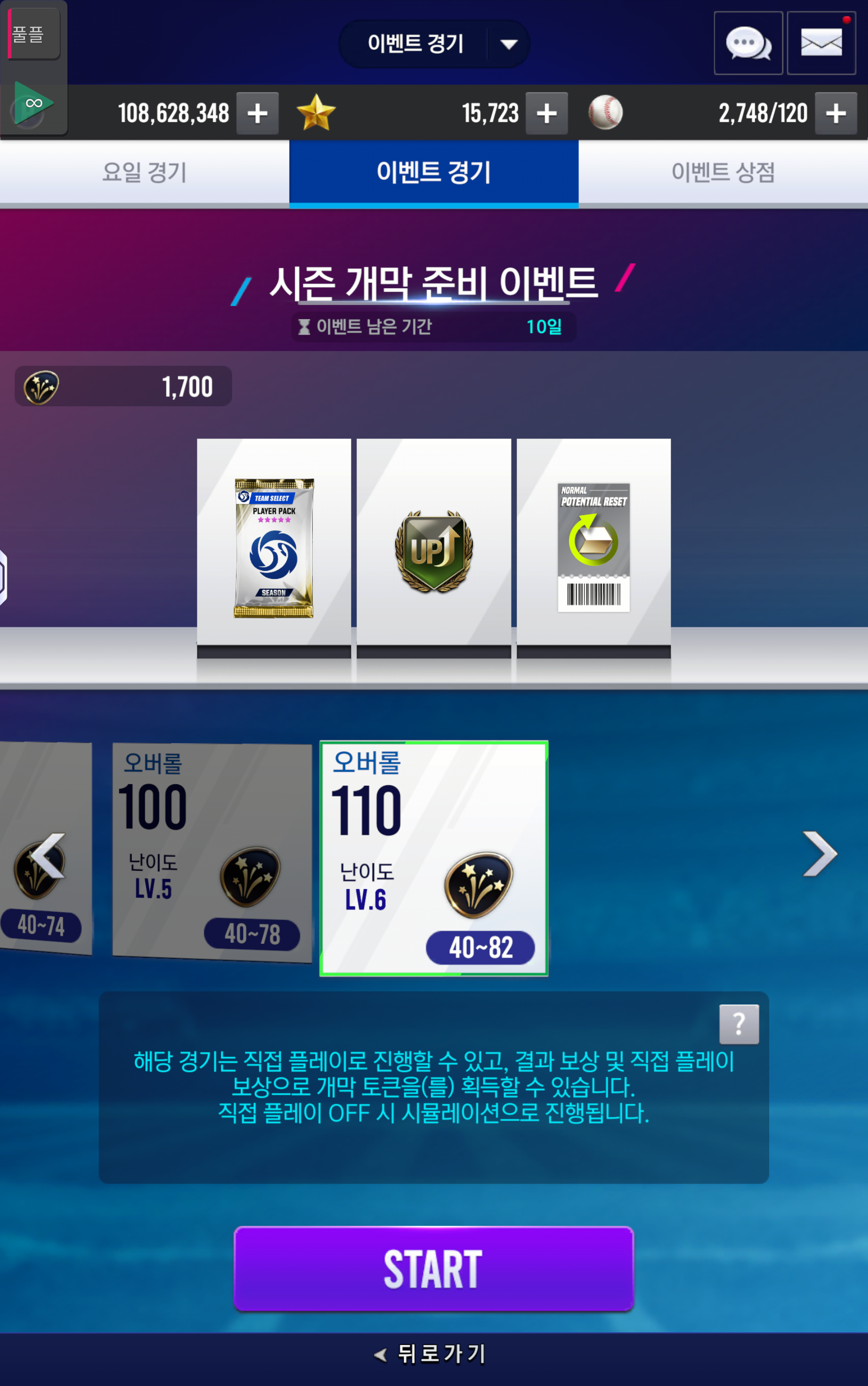This screenshot has width=868, height=1386.
Task: Open the chat speech bubble icon
Action: 748,43
